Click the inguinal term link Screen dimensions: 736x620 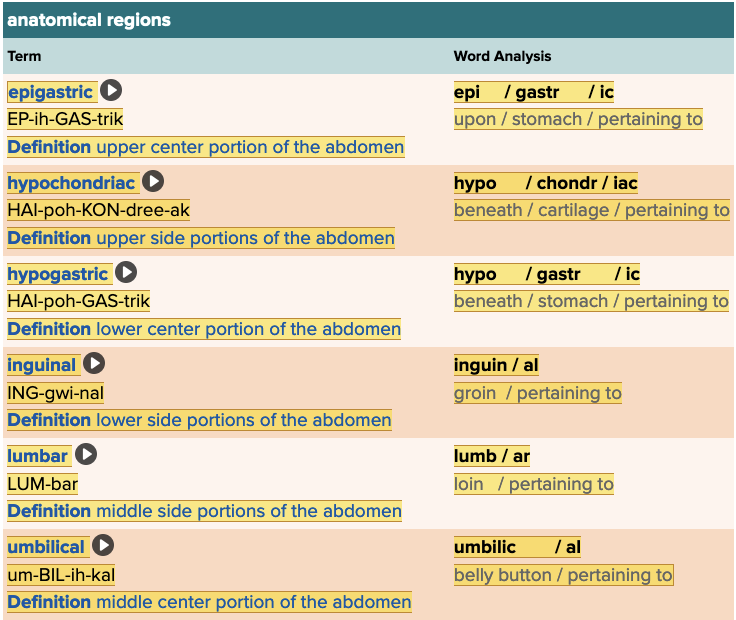pos(42,365)
